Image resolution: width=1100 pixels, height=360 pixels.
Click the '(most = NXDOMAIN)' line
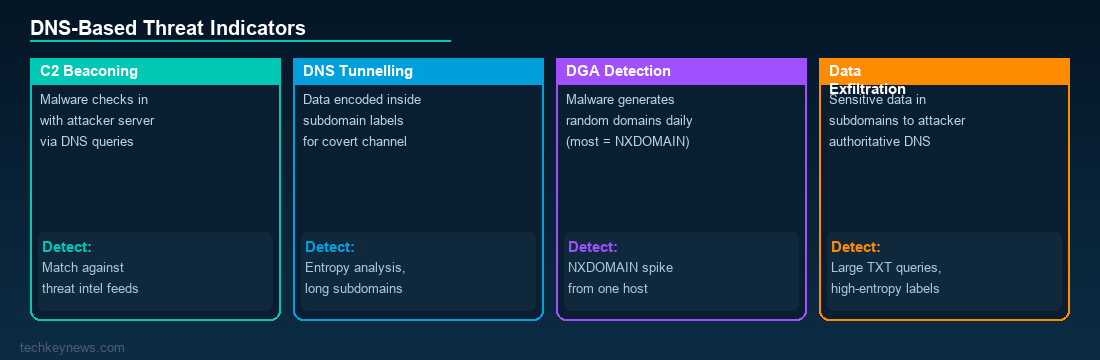(628, 142)
